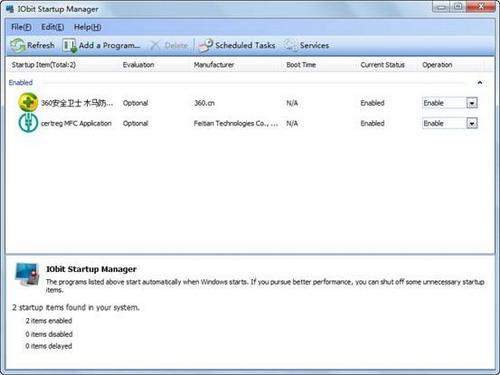
Task: Click Optional evaluation in the certreg row
Action: coord(135,124)
